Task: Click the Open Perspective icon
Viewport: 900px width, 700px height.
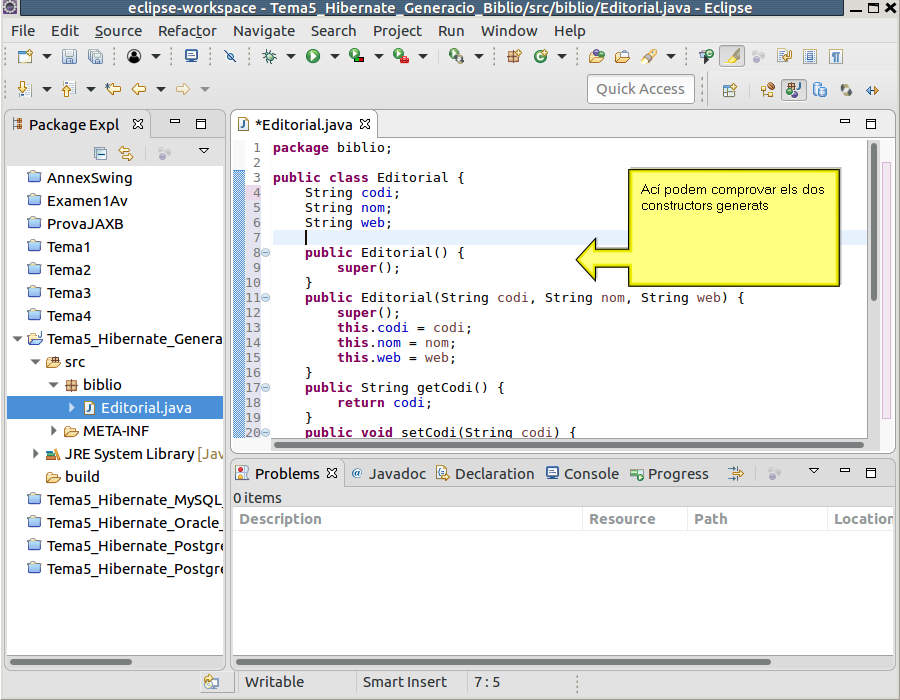Action: [730, 89]
